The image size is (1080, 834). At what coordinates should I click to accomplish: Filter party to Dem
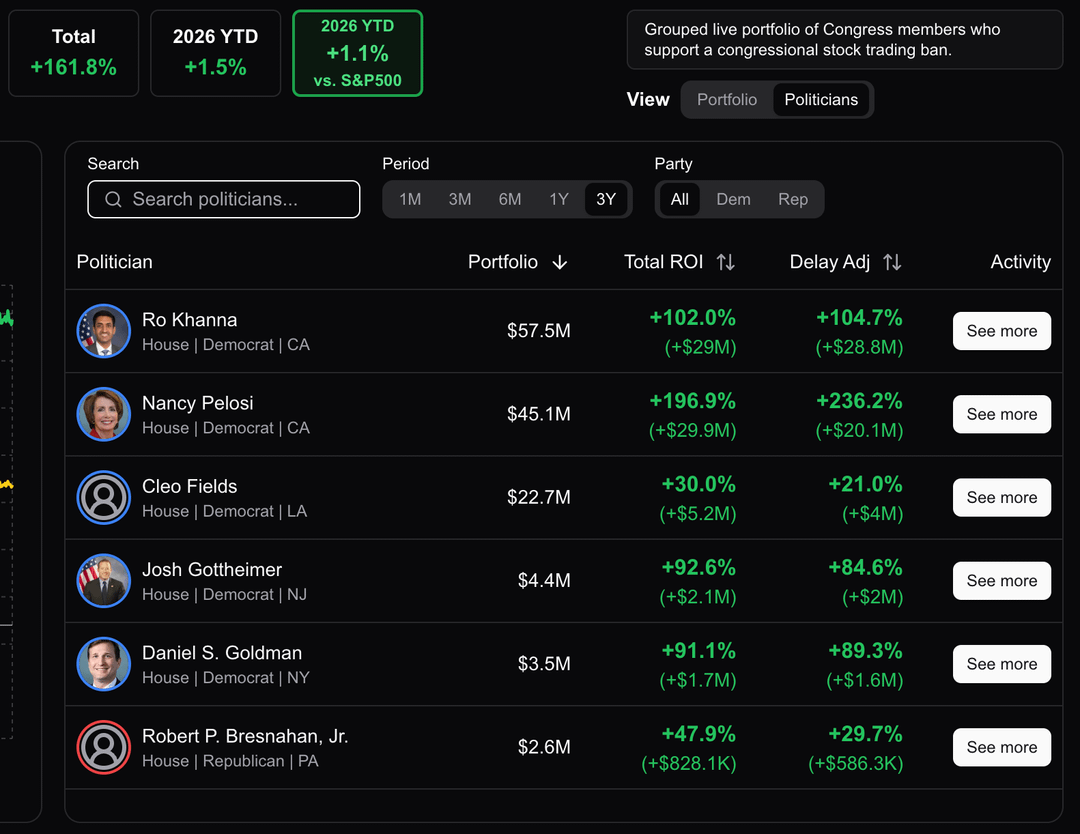click(x=733, y=199)
